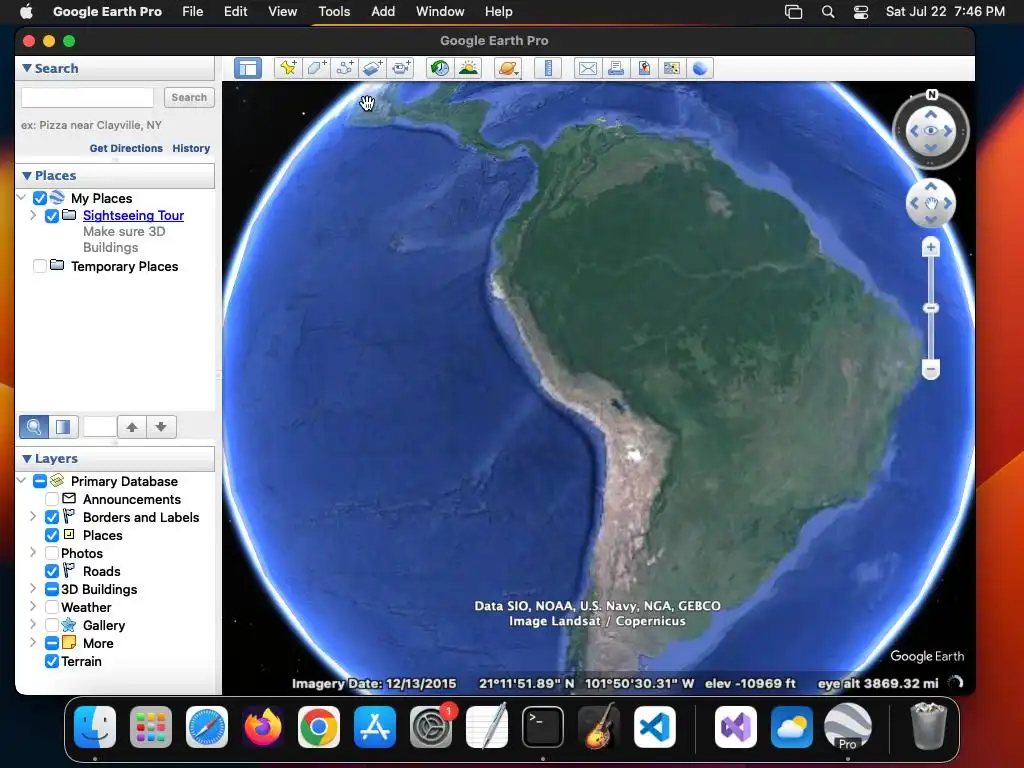The height and width of the screenshot is (768, 1024).
Task: Toggle the Places panel split view icon
Action: [63, 427]
